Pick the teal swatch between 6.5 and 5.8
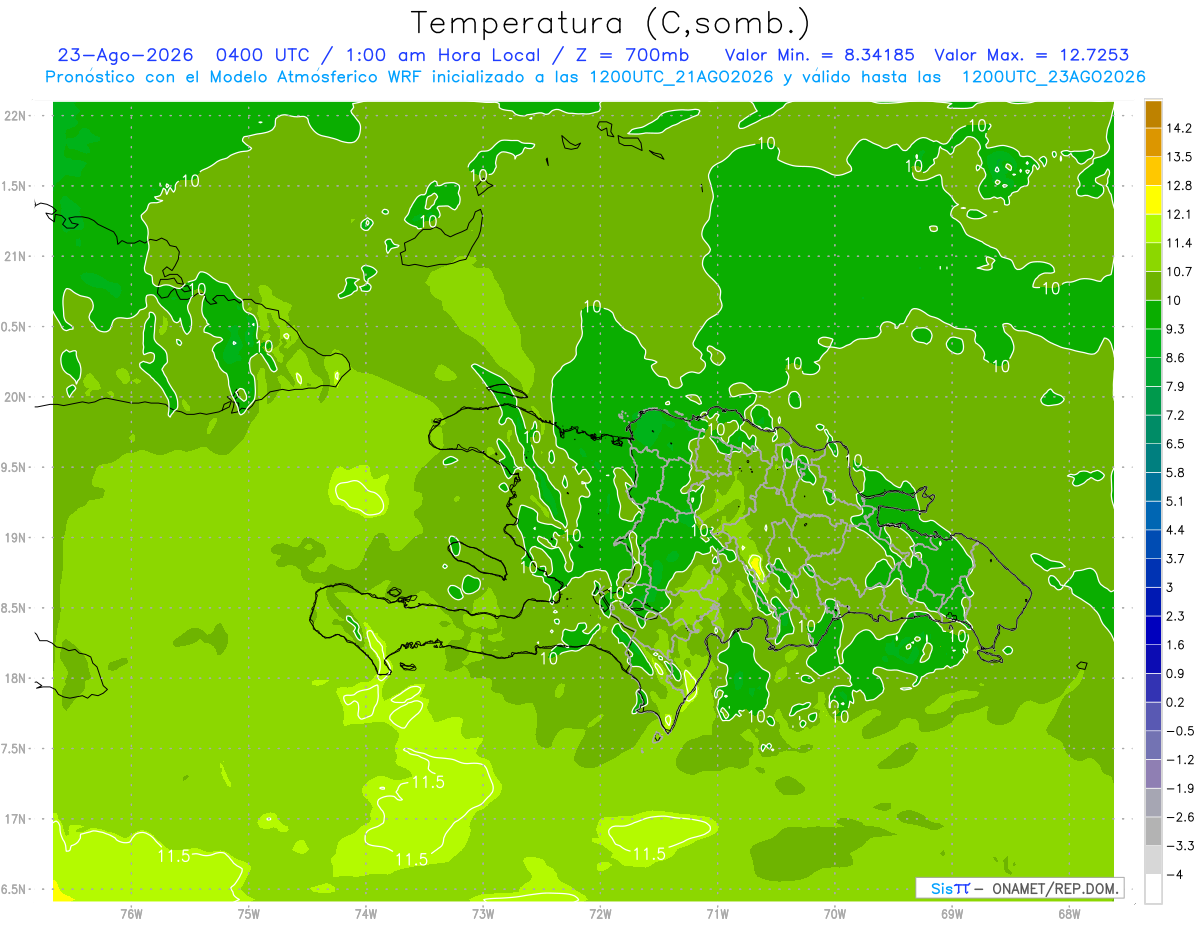This screenshot has width=1200, height=927. (1153, 458)
